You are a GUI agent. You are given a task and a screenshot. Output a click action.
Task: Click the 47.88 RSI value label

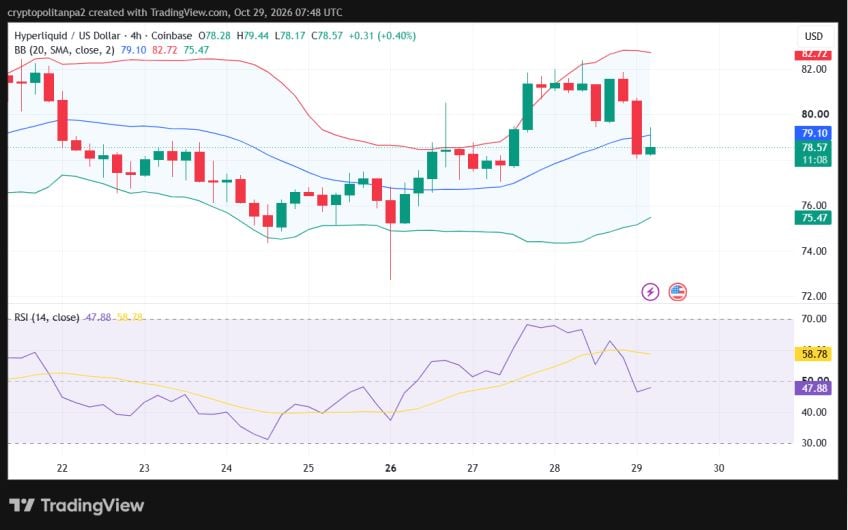click(x=813, y=388)
